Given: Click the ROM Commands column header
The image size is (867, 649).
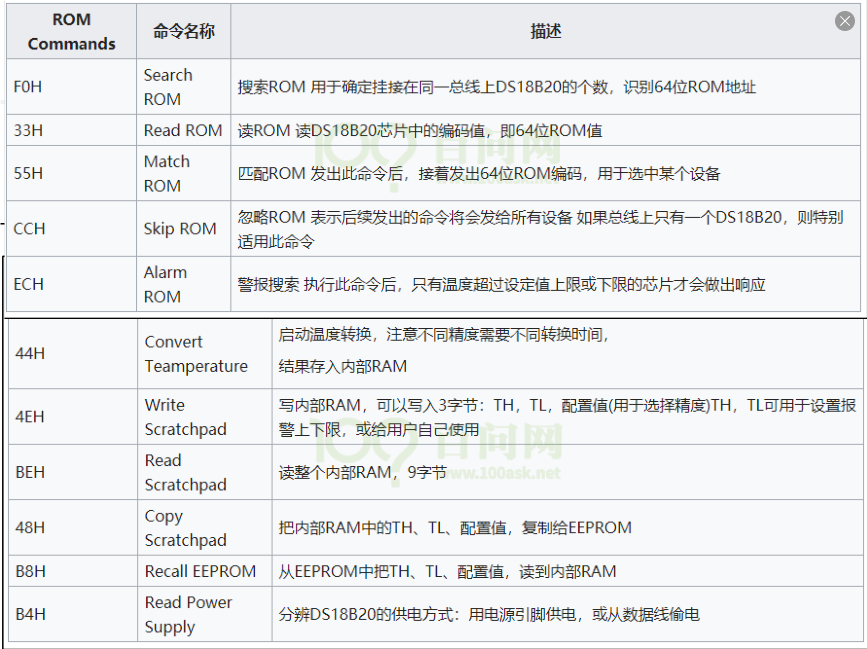Looking at the screenshot, I should tap(71, 31).
